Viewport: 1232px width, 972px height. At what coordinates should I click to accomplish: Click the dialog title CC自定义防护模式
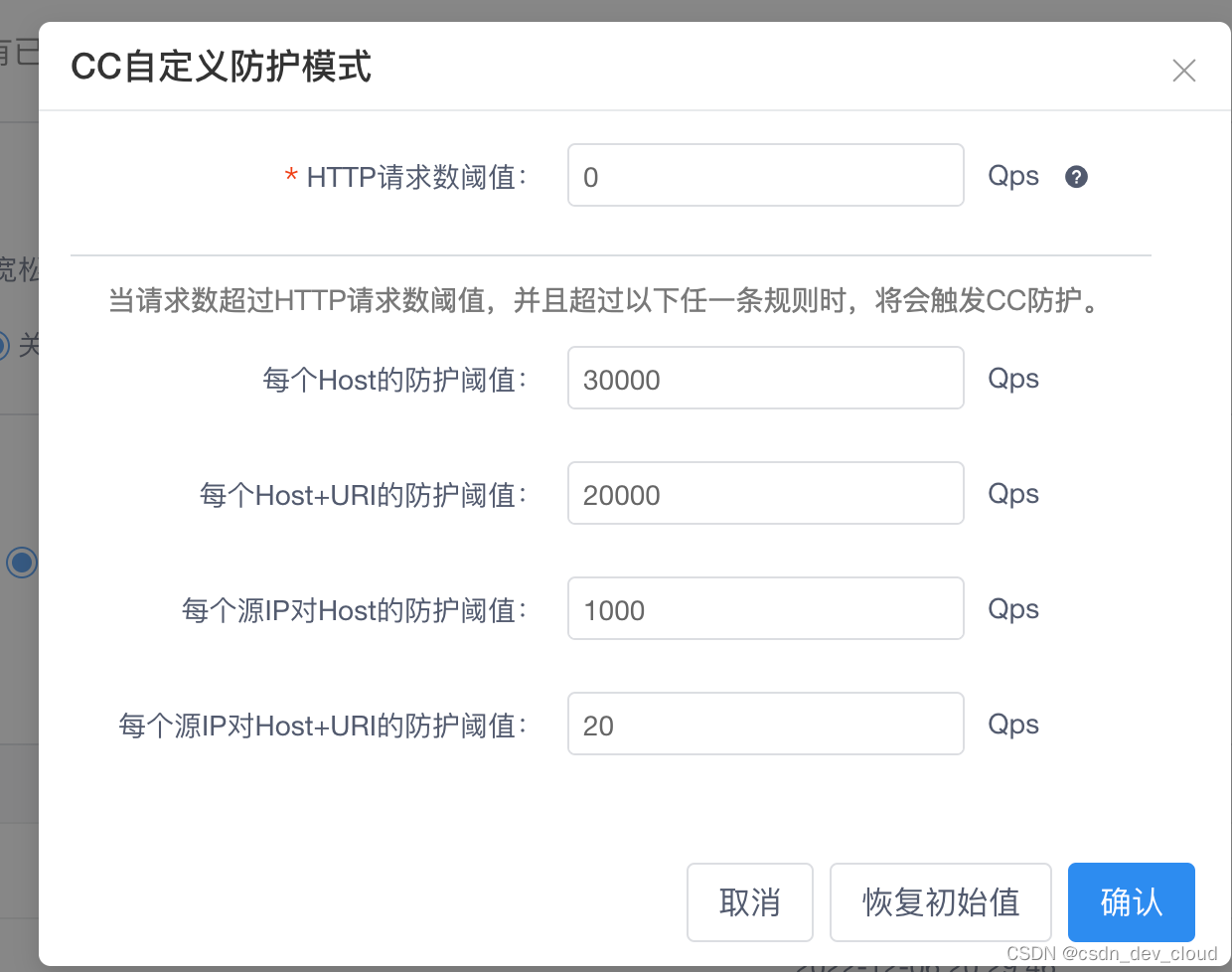point(221,69)
